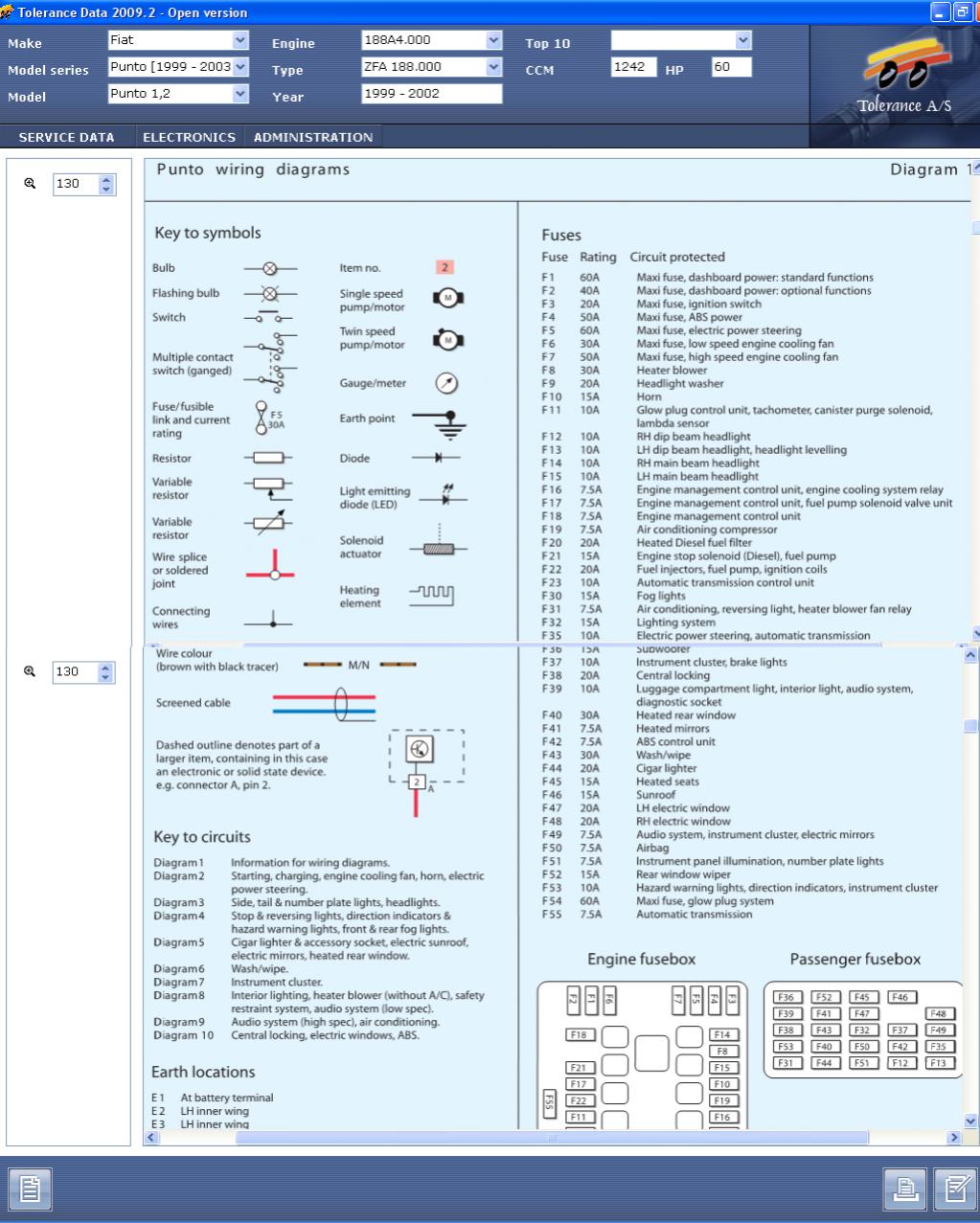Image resolution: width=980 pixels, height=1223 pixels.
Task: Click the 'Punto wiring diagrams' title
Action: click(253, 170)
